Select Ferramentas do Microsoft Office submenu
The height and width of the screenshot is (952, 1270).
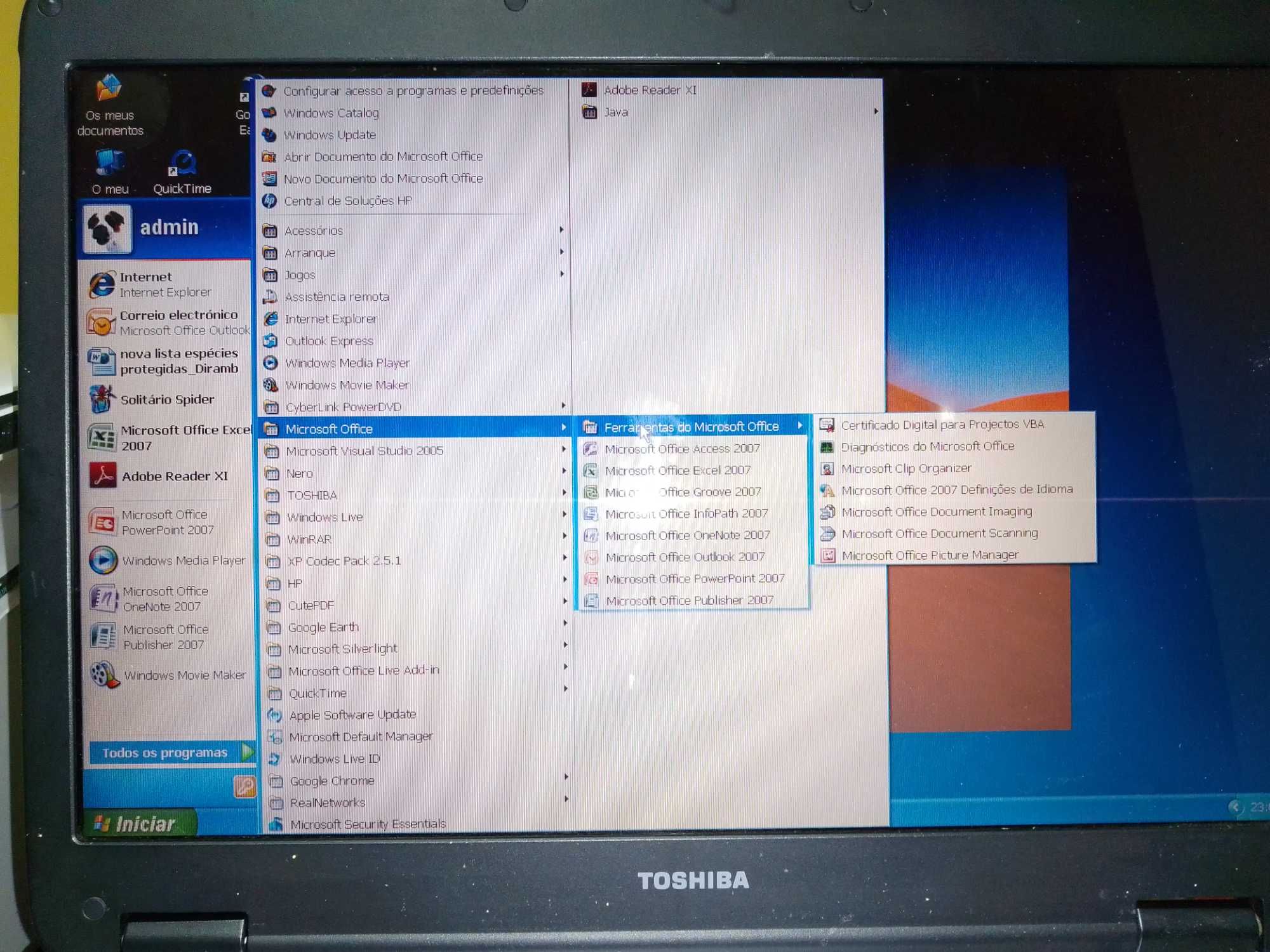coord(692,426)
